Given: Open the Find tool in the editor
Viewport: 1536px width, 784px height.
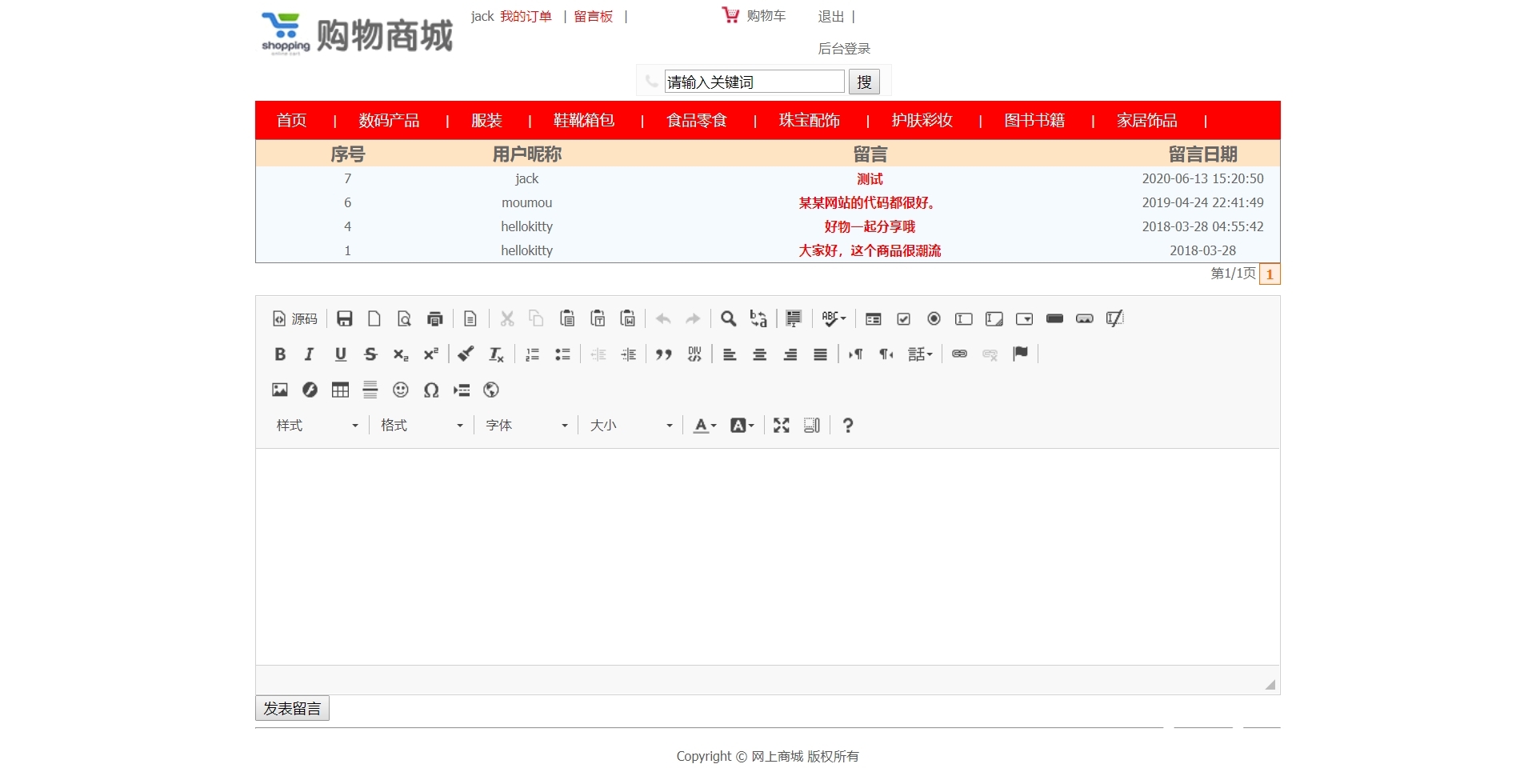Looking at the screenshot, I should pos(727,318).
